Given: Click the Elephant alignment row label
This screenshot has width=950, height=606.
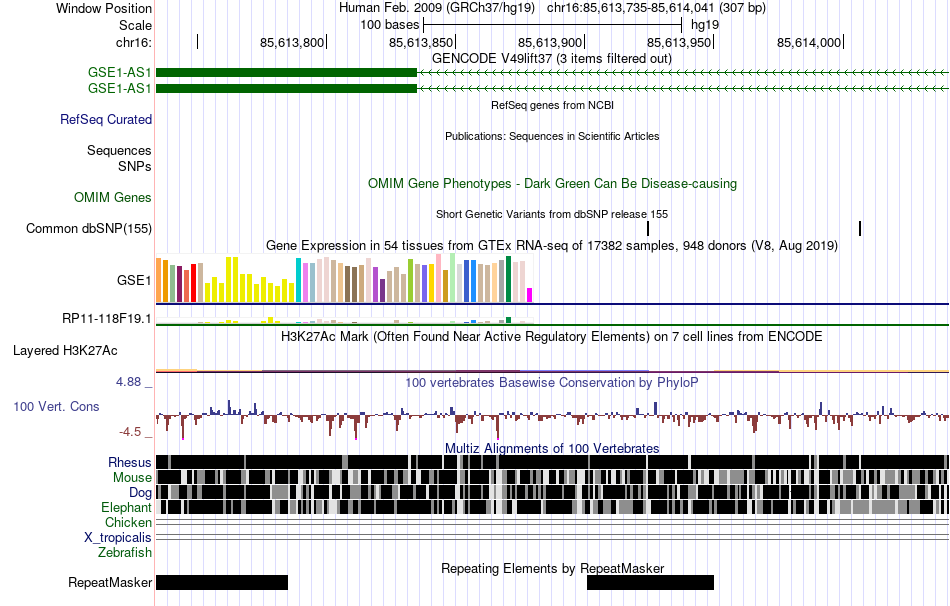Looking at the screenshot, I should pyautogui.click(x=126, y=508).
